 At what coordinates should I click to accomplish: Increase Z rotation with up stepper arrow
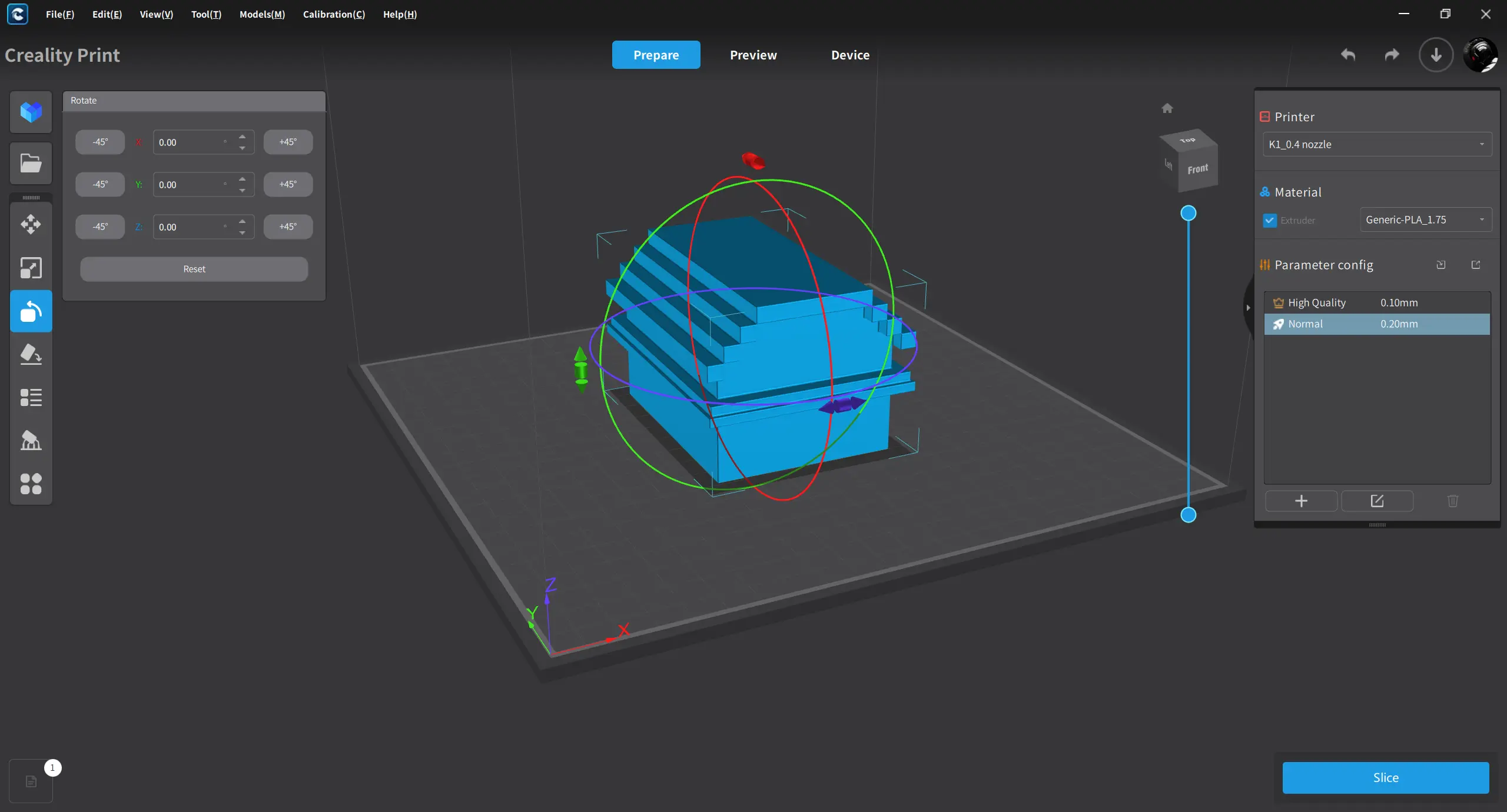coord(242,222)
